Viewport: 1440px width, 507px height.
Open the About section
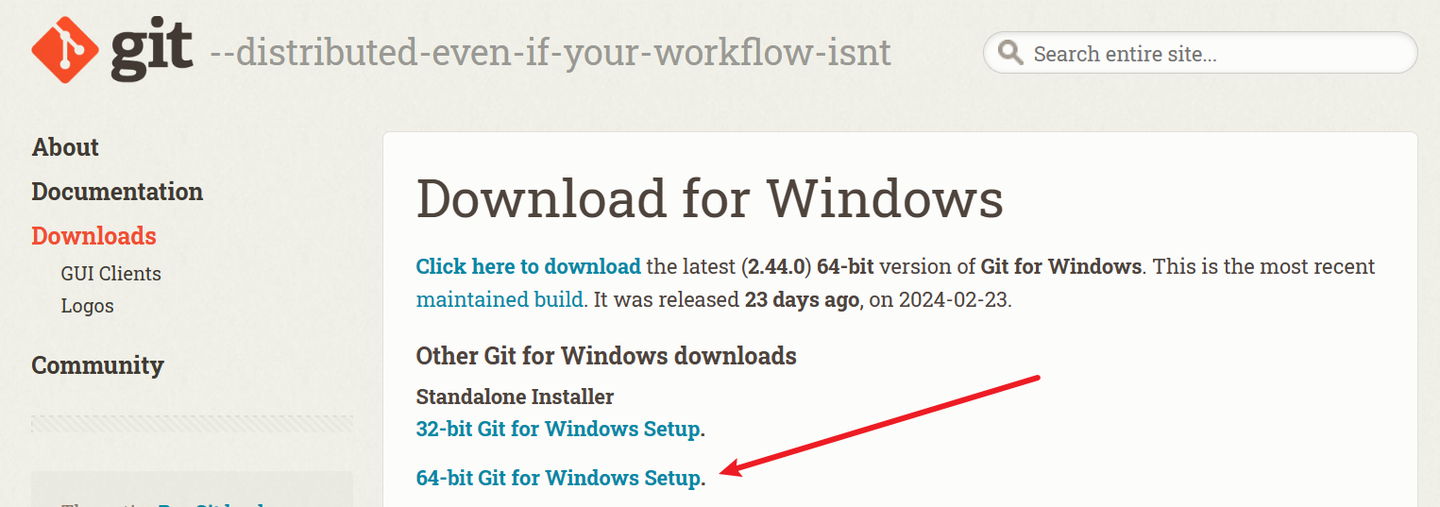click(x=65, y=147)
